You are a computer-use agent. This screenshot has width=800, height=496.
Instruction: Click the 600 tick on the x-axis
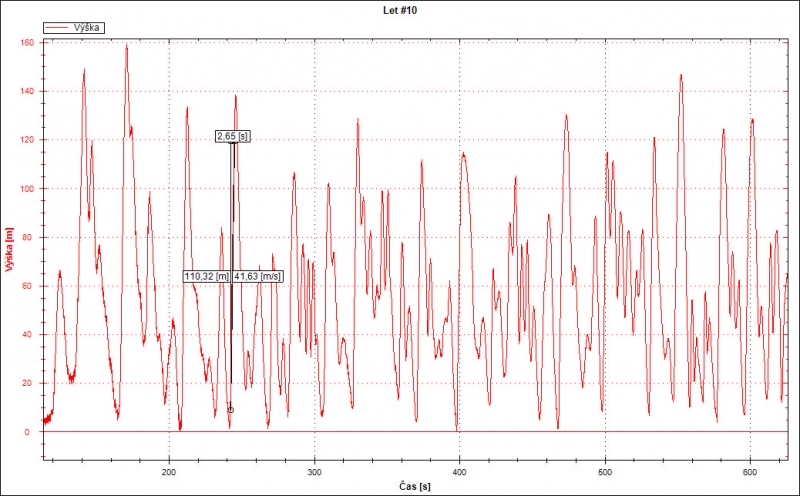pyautogui.click(x=749, y=470)
